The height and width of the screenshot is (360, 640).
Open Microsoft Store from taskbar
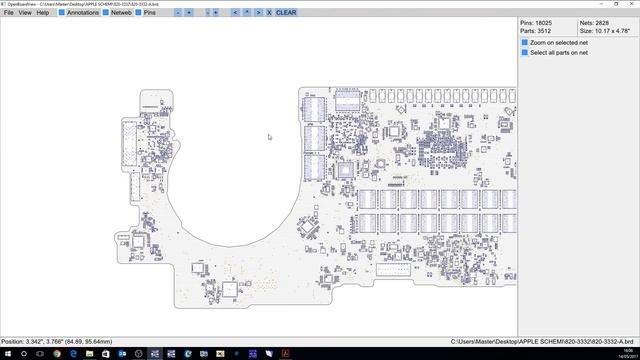point(106,353)
